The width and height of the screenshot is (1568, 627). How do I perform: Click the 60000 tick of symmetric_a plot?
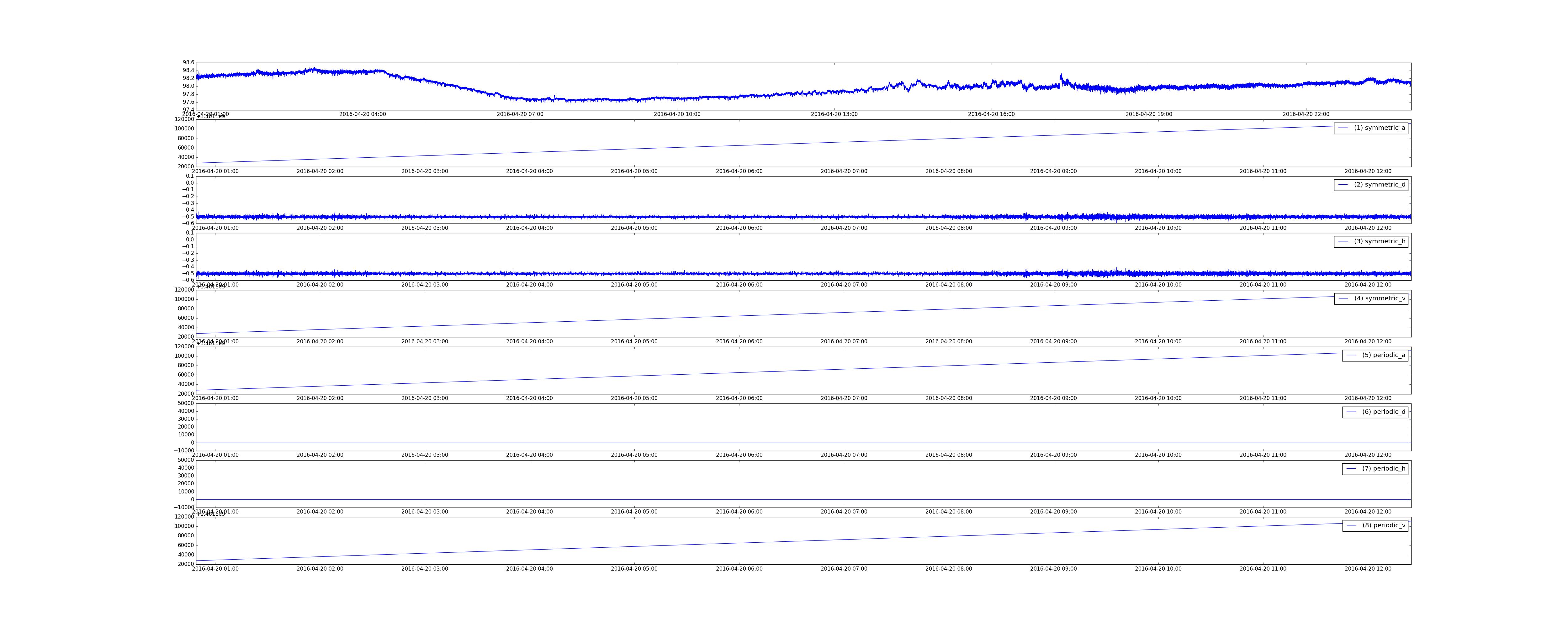[x=186, y=148]
